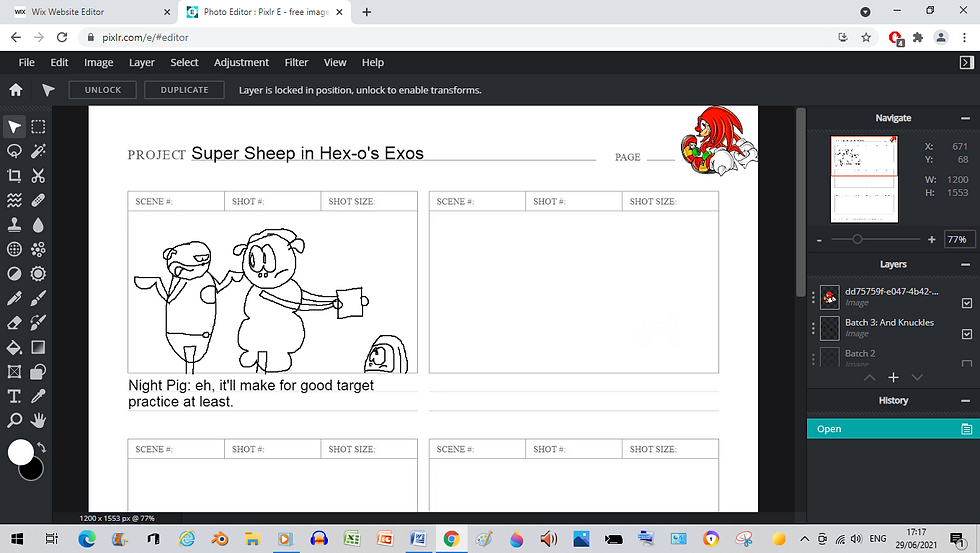
Task: Click the Navigate panel thumbnail preview
Action: pyautogui.click(x=864, y=179)
